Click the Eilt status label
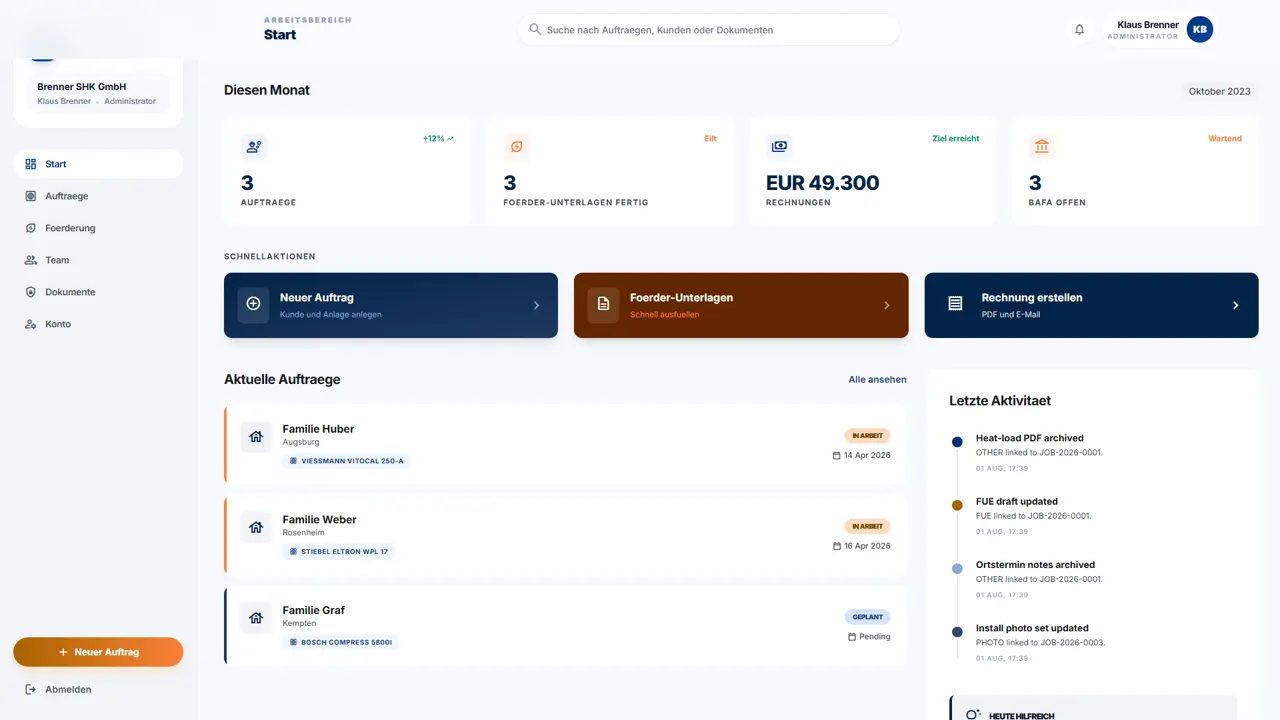Viewport: 1280px width, 720px height. click(x=710, y=139)
